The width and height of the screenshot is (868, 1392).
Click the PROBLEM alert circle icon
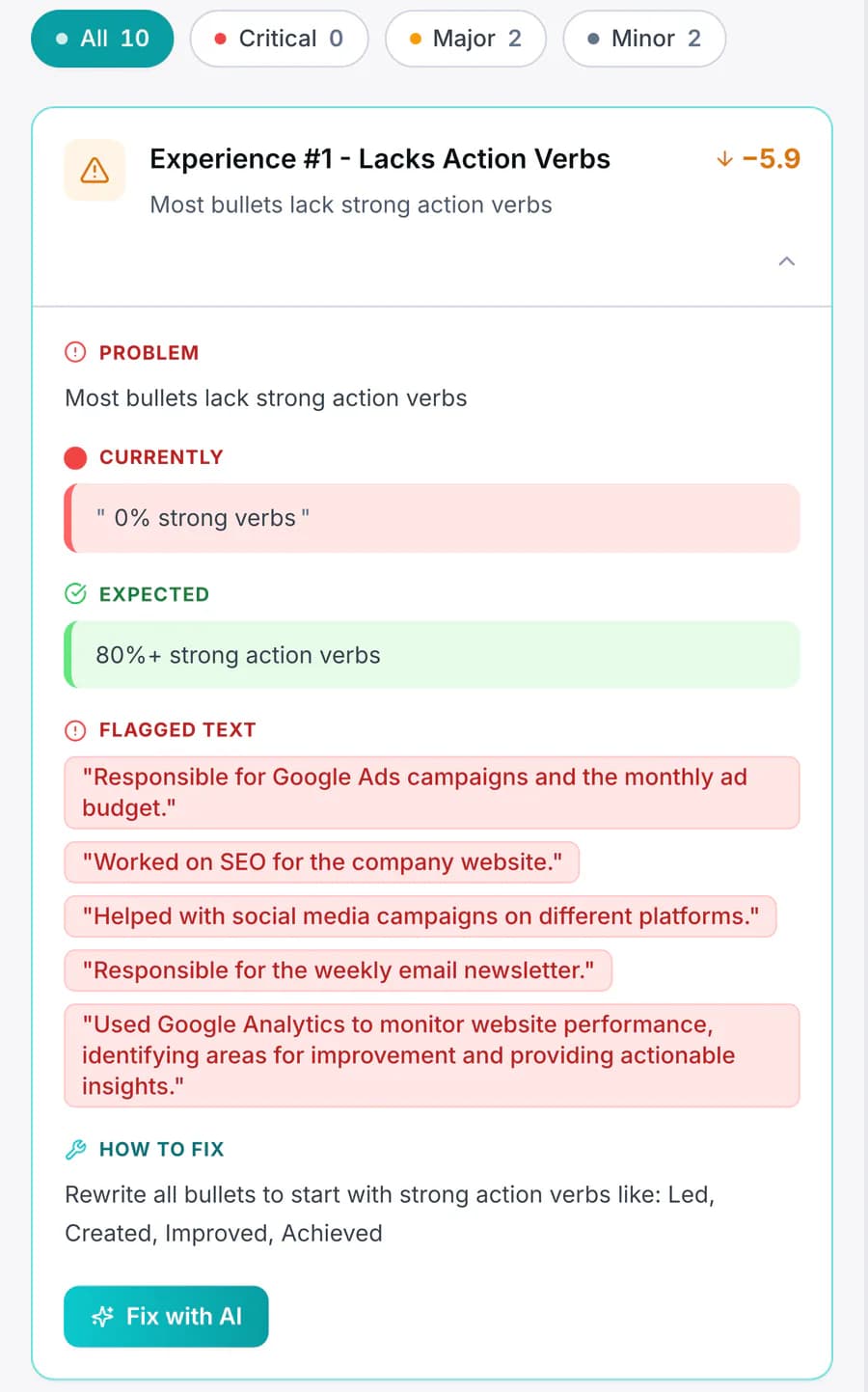click(x=75, y=352)
